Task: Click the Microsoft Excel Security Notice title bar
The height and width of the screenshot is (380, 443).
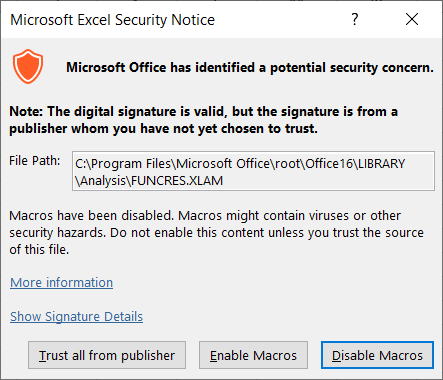Action: pos(112,20)
